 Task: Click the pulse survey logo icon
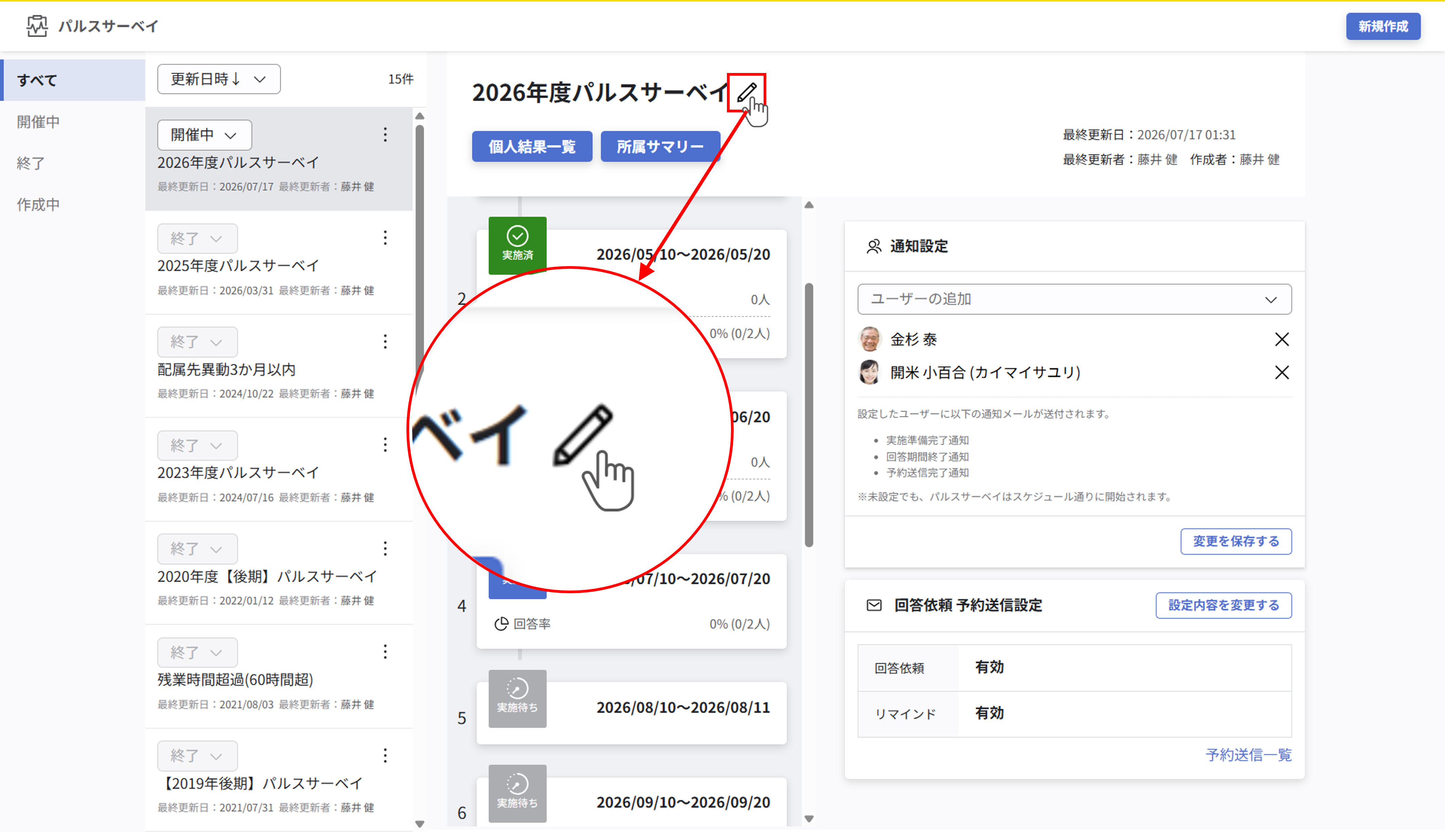tap(37, 26)
